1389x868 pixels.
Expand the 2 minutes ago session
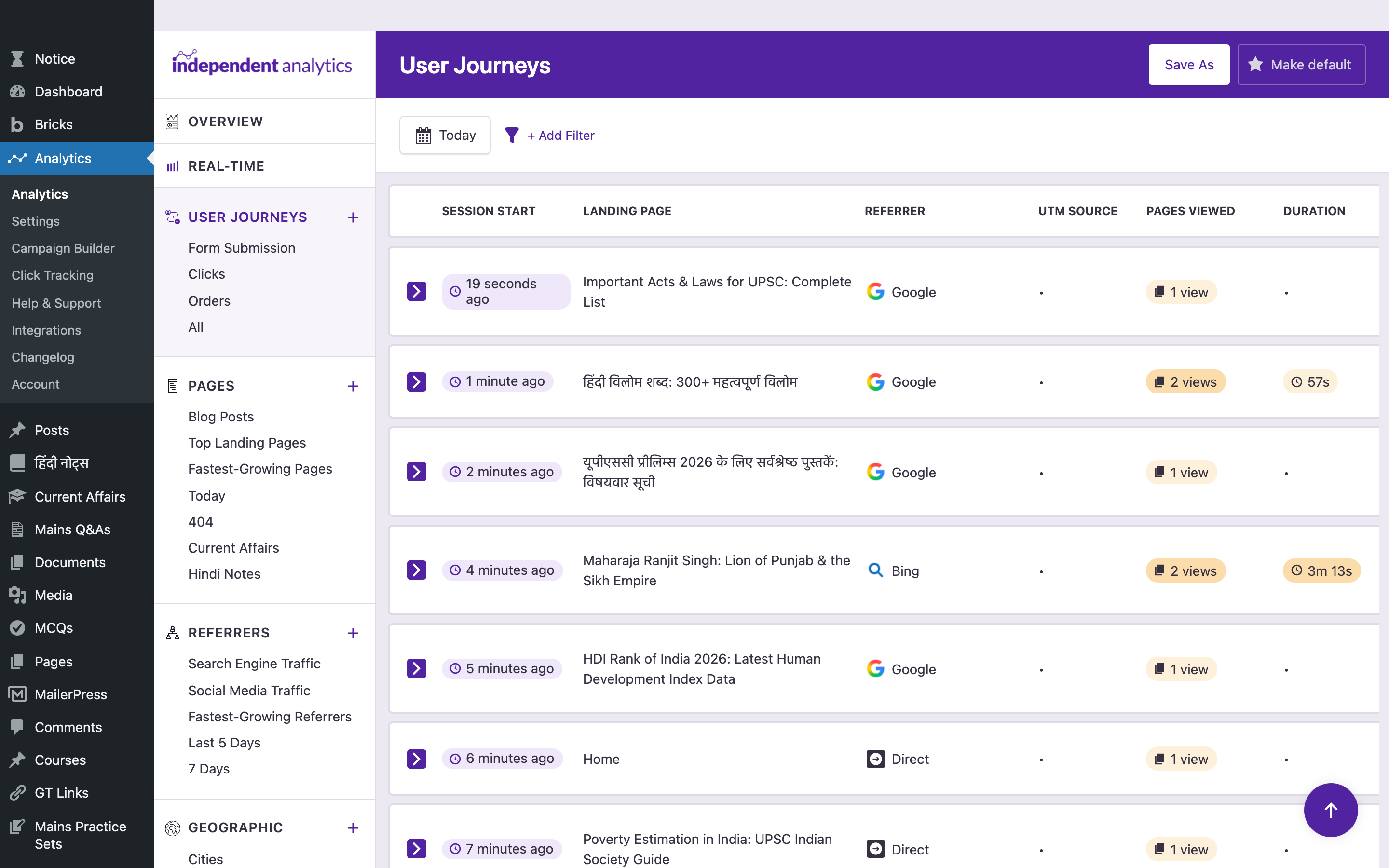(x=417, y=472)
